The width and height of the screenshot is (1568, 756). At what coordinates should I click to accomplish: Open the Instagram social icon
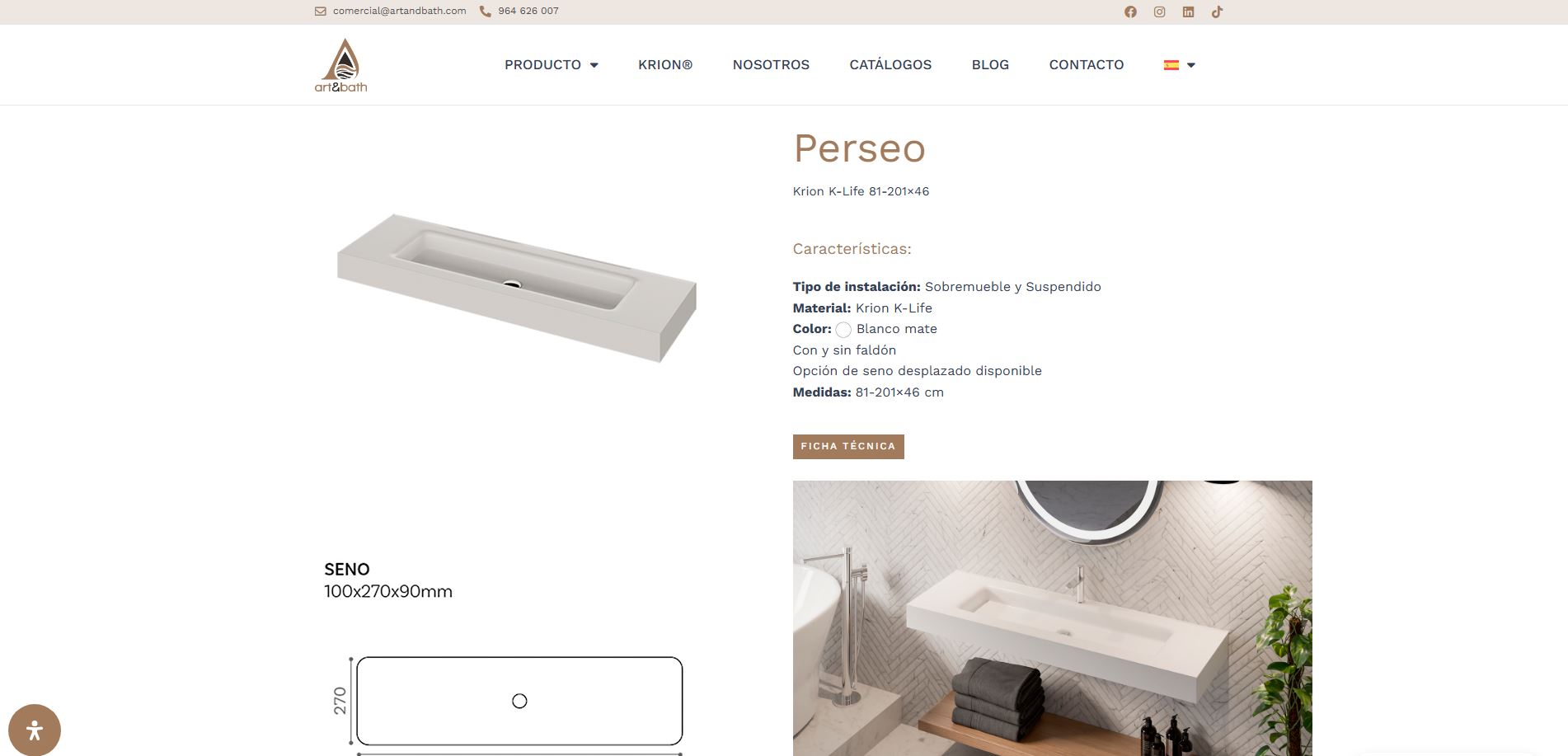[x=1159, y=12]
